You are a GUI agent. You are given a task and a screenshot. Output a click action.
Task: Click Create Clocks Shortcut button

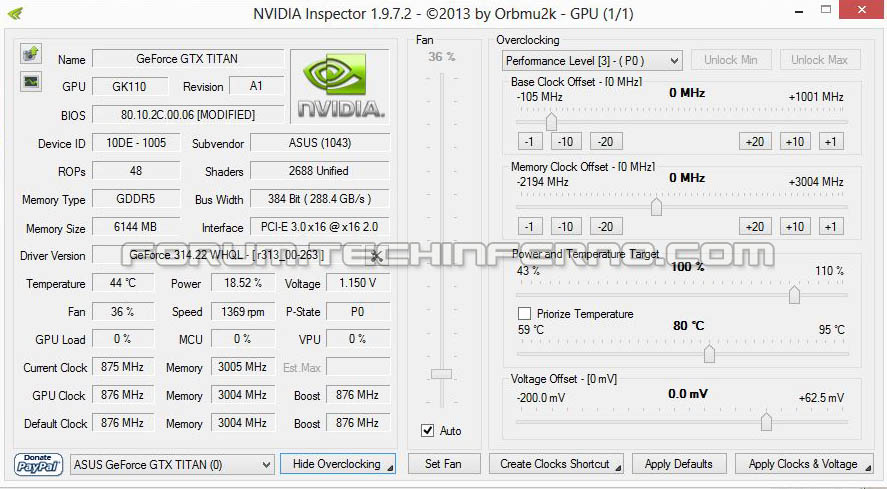click(x=556, y=464)
